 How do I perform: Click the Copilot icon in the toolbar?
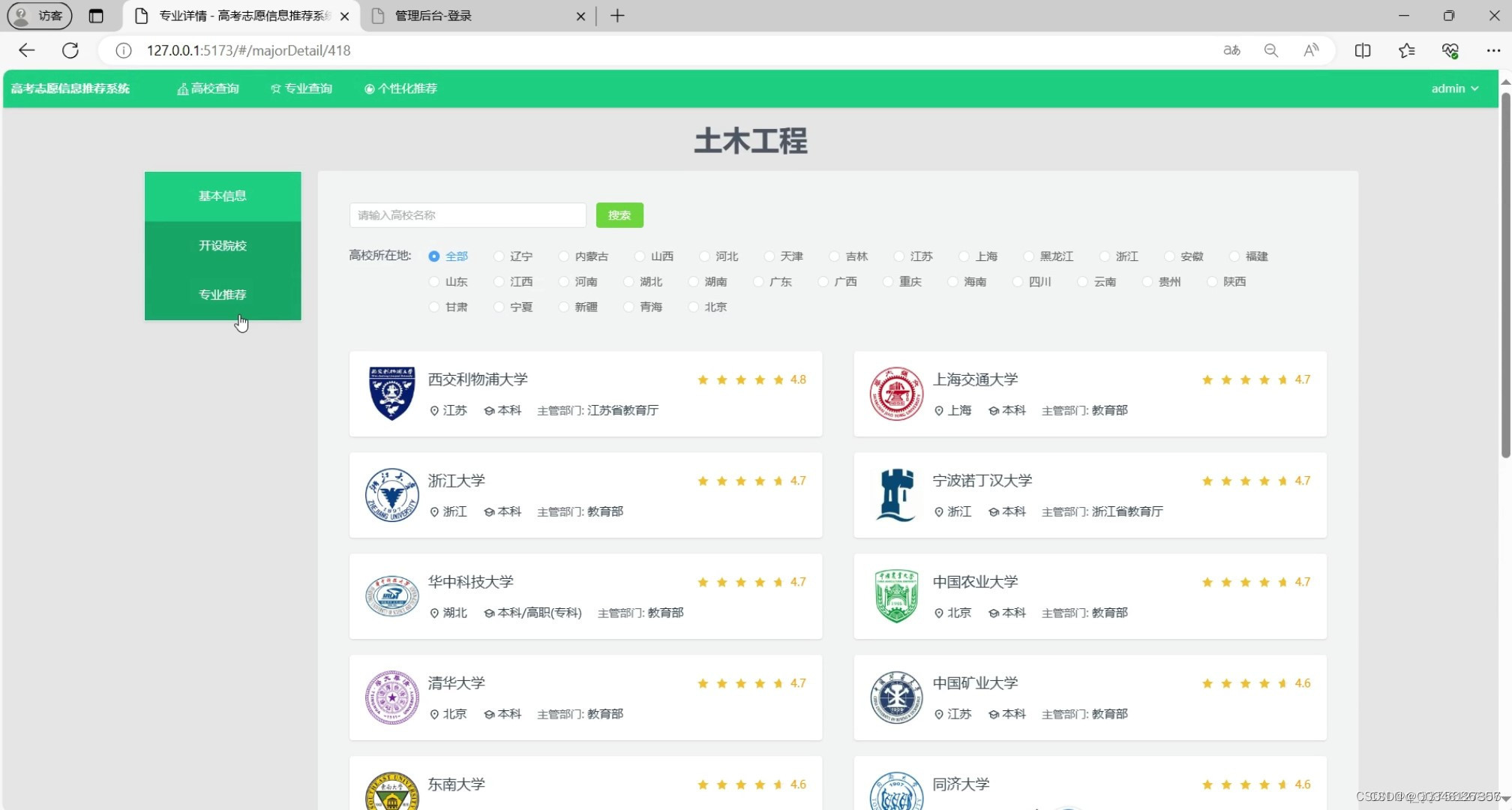click(x=1451, y=50)
